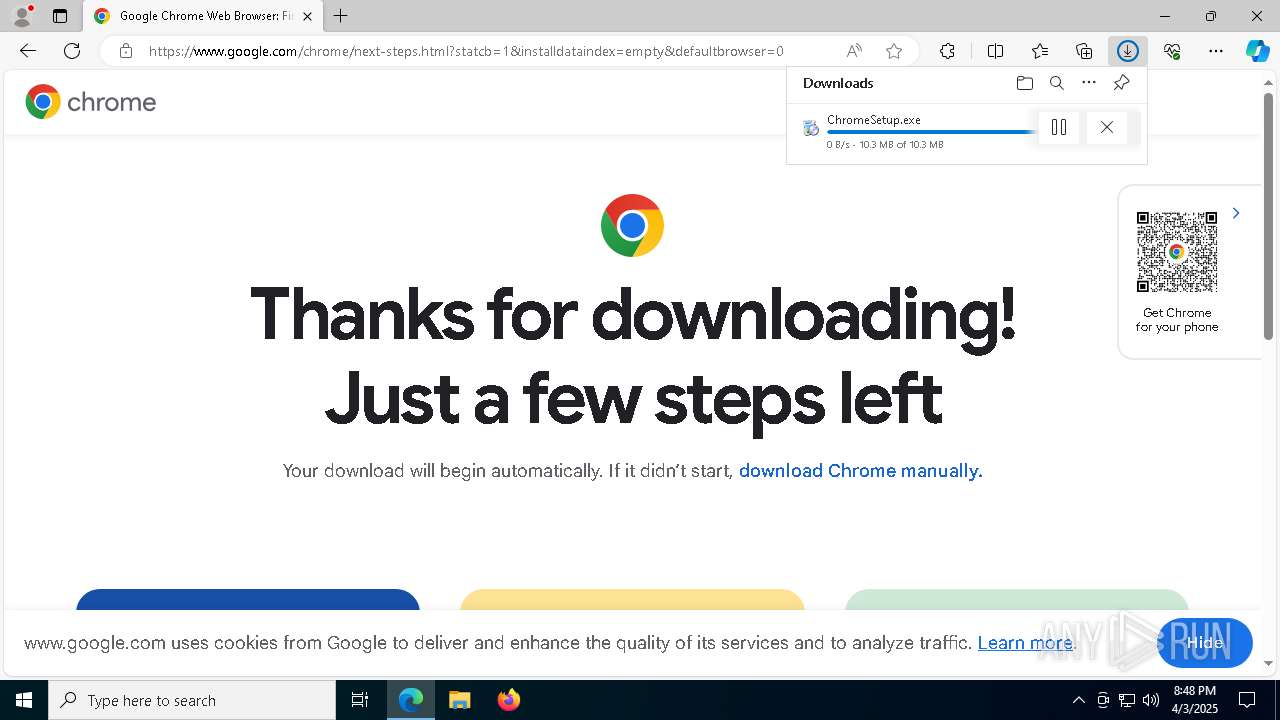Click the ChromeSetup.exe file name

pyautogui.click(x=874, y=120)
